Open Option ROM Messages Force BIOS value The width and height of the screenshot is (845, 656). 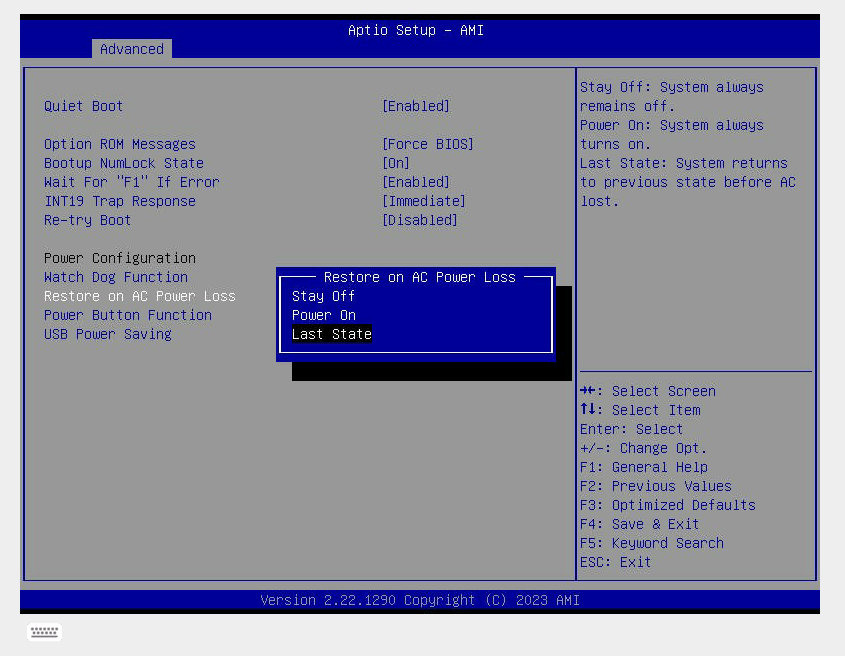(x=427, y=144)
